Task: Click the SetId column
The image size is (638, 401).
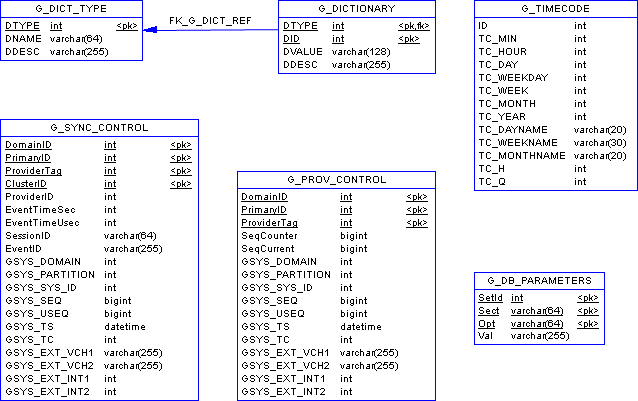Action: click(x=490, y=298)
